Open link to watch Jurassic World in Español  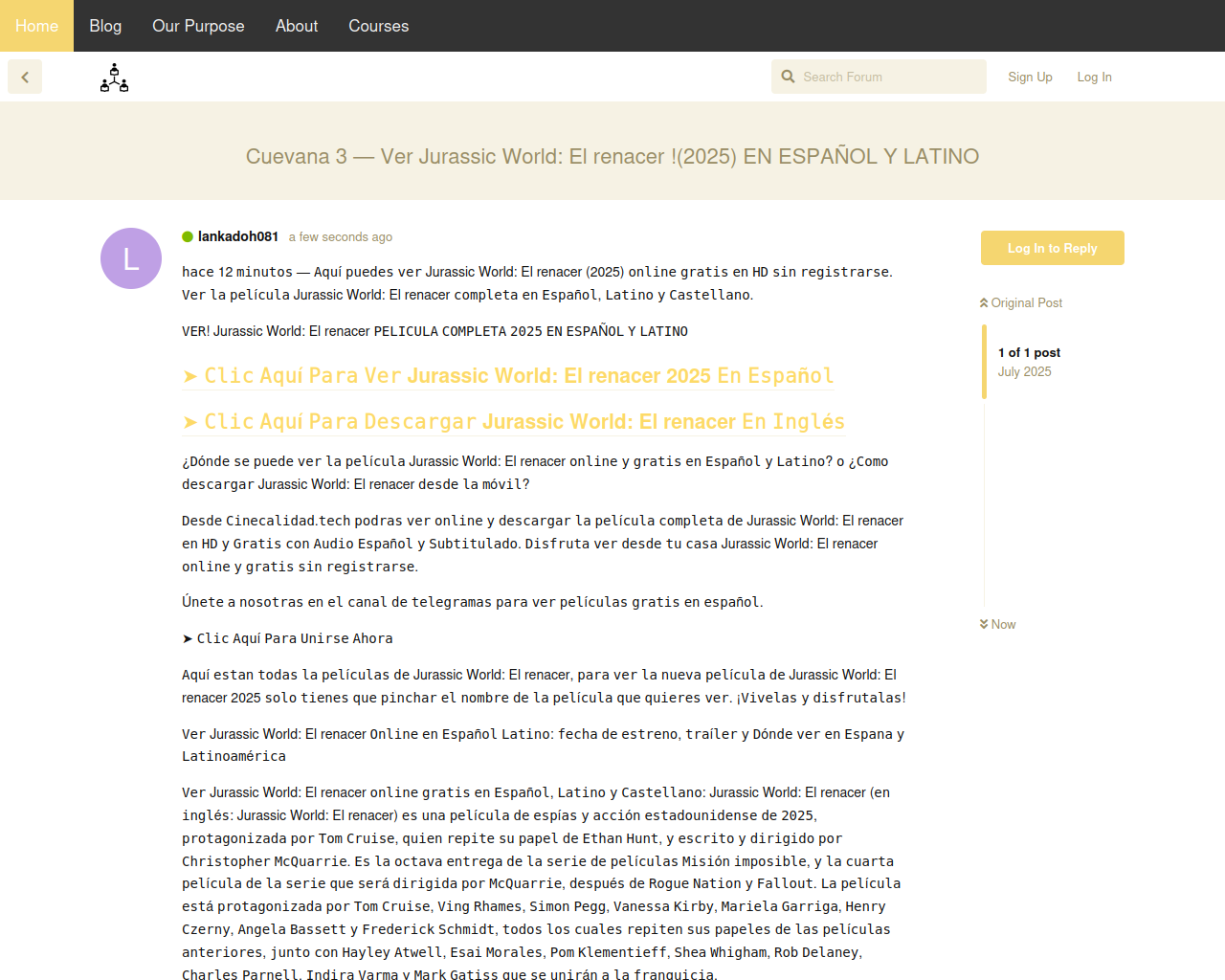(508, 376)
